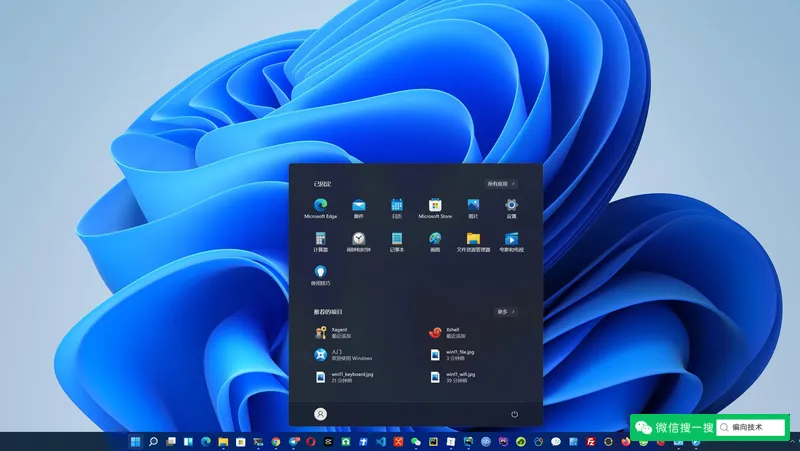Click the Google Chrome icon in the taskbar
This screenshot has width=800, height=451.
(276, 442)
